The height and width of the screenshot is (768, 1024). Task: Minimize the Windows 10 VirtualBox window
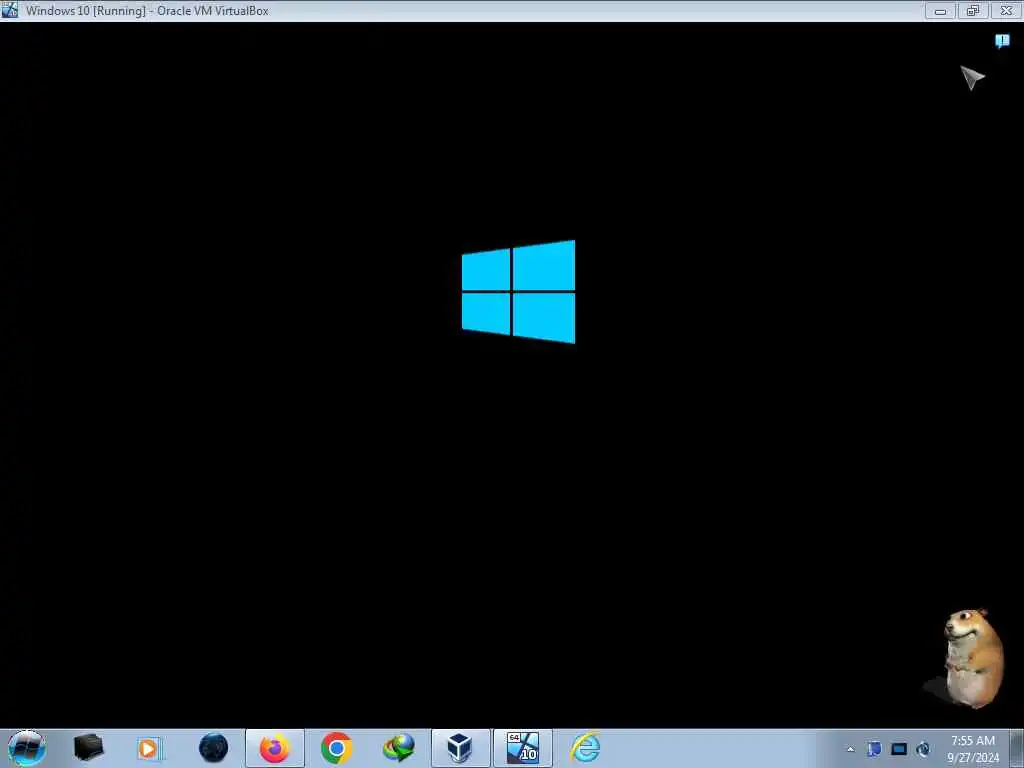940,10
